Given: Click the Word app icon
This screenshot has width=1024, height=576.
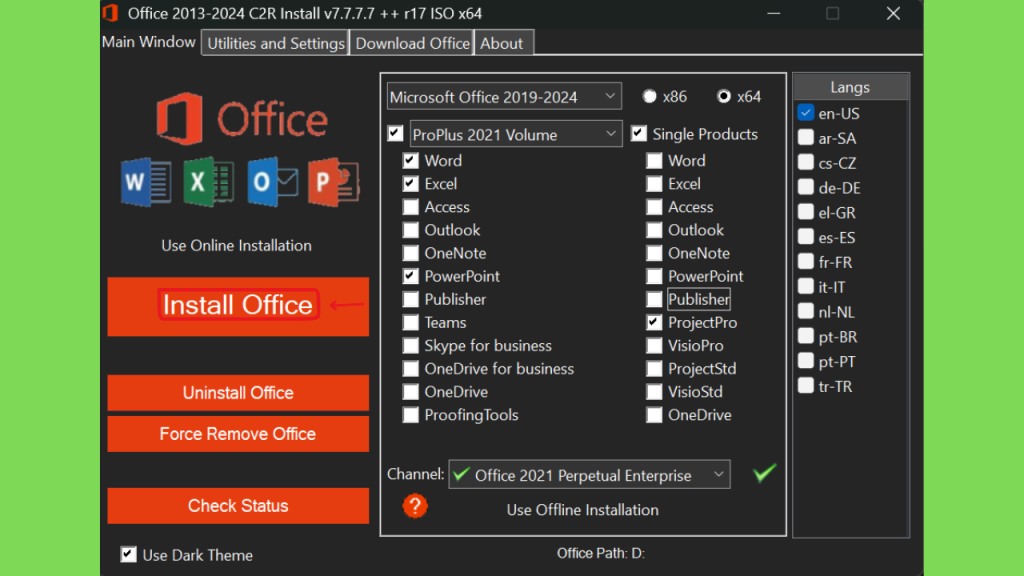Looking at the screenshot, I should 146,182.
